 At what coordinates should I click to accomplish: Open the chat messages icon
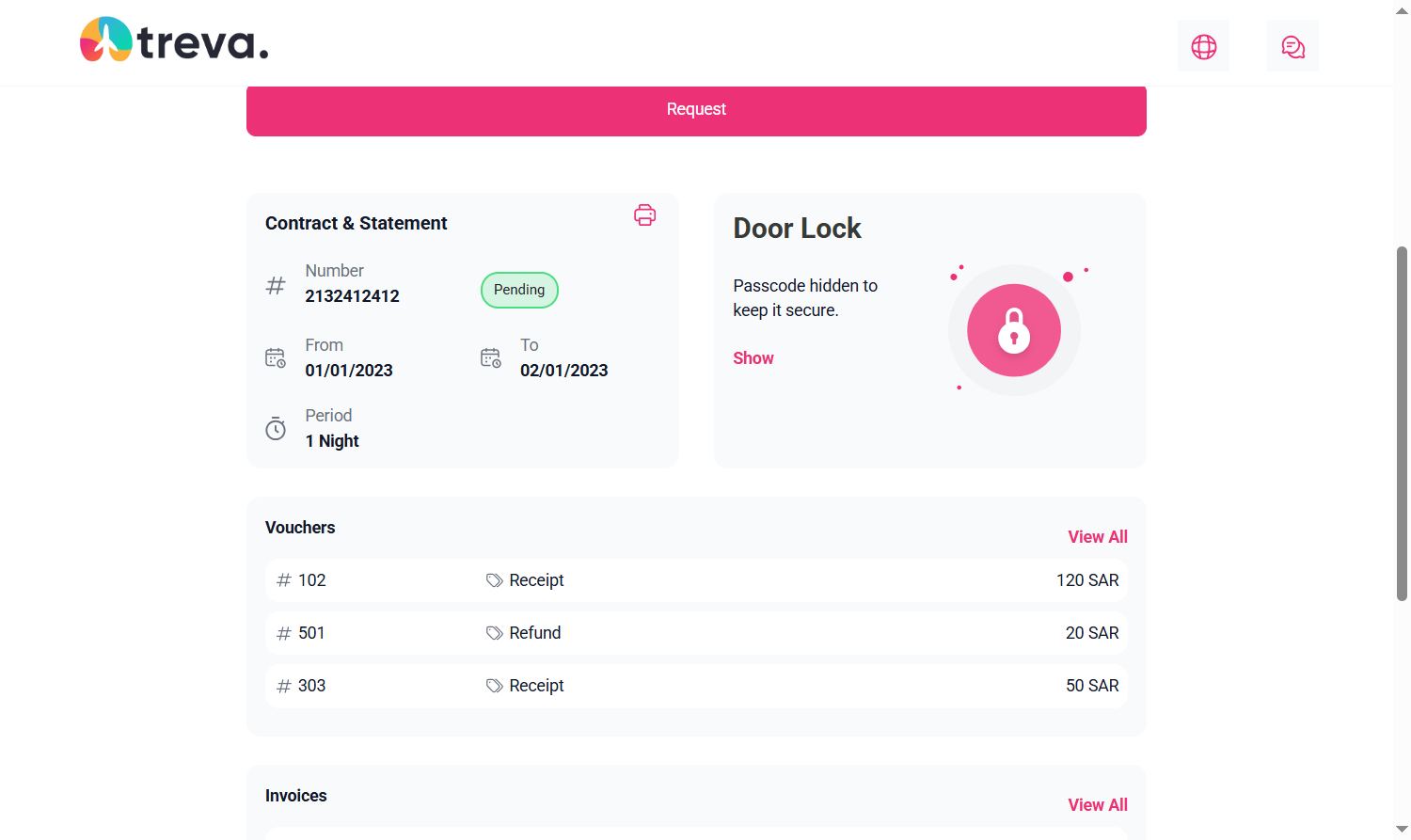coord(1292,46)
